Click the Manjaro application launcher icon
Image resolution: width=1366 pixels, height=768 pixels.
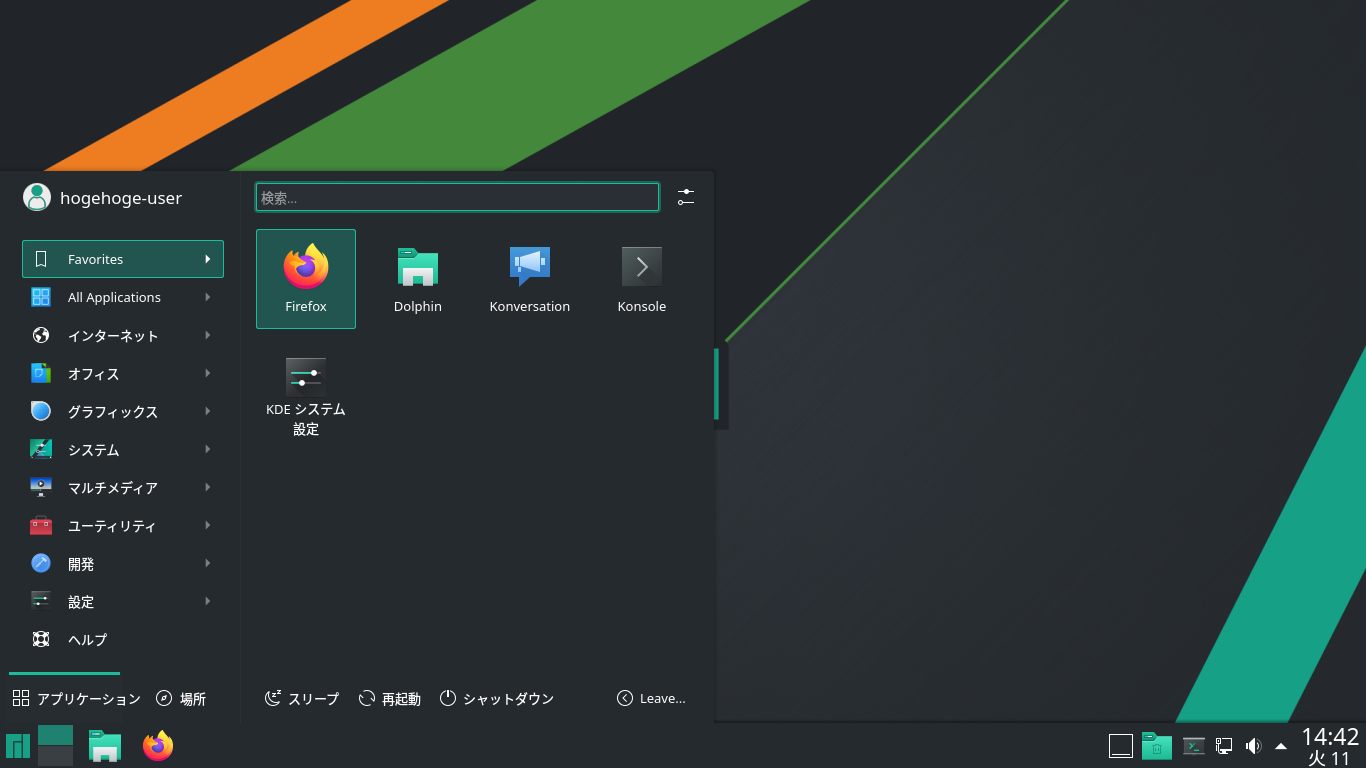17,746
